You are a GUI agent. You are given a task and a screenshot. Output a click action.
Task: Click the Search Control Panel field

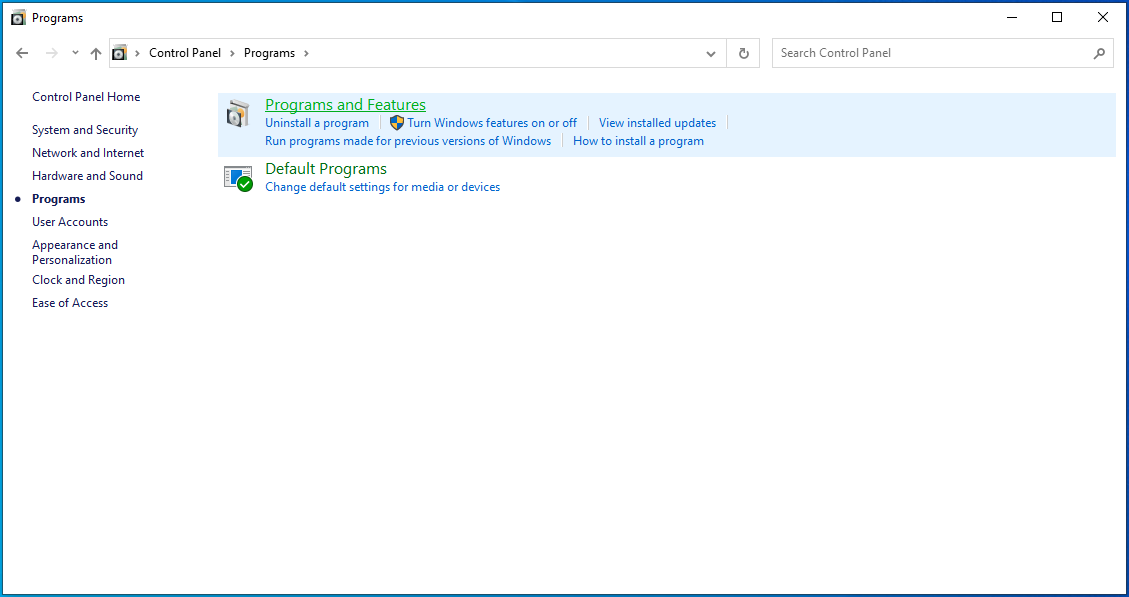click(x=930, y=54)
